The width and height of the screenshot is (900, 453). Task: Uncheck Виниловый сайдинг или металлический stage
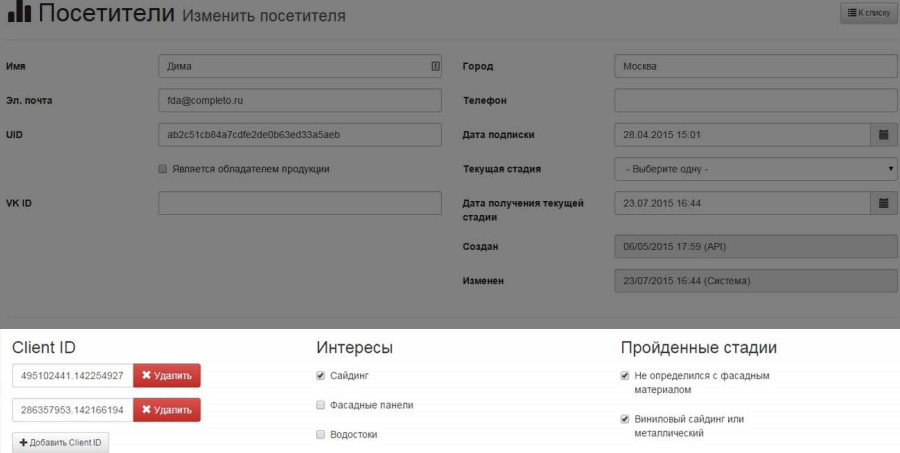click(625, 419)
